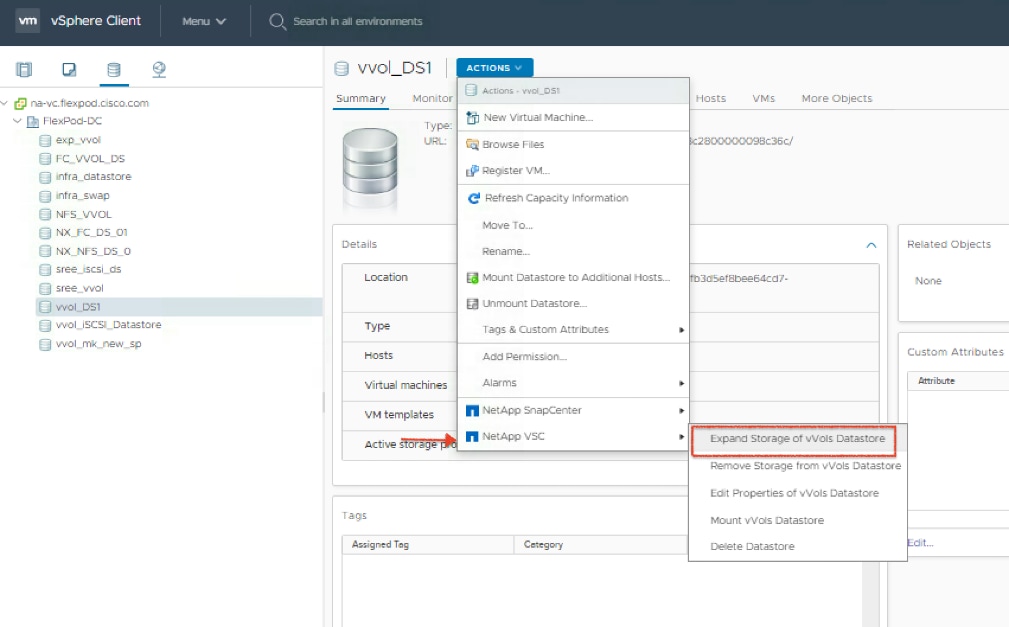
Task: Click the na-vc.flexpod.cisco.com vCenter icon
Action: pos(21,103)
